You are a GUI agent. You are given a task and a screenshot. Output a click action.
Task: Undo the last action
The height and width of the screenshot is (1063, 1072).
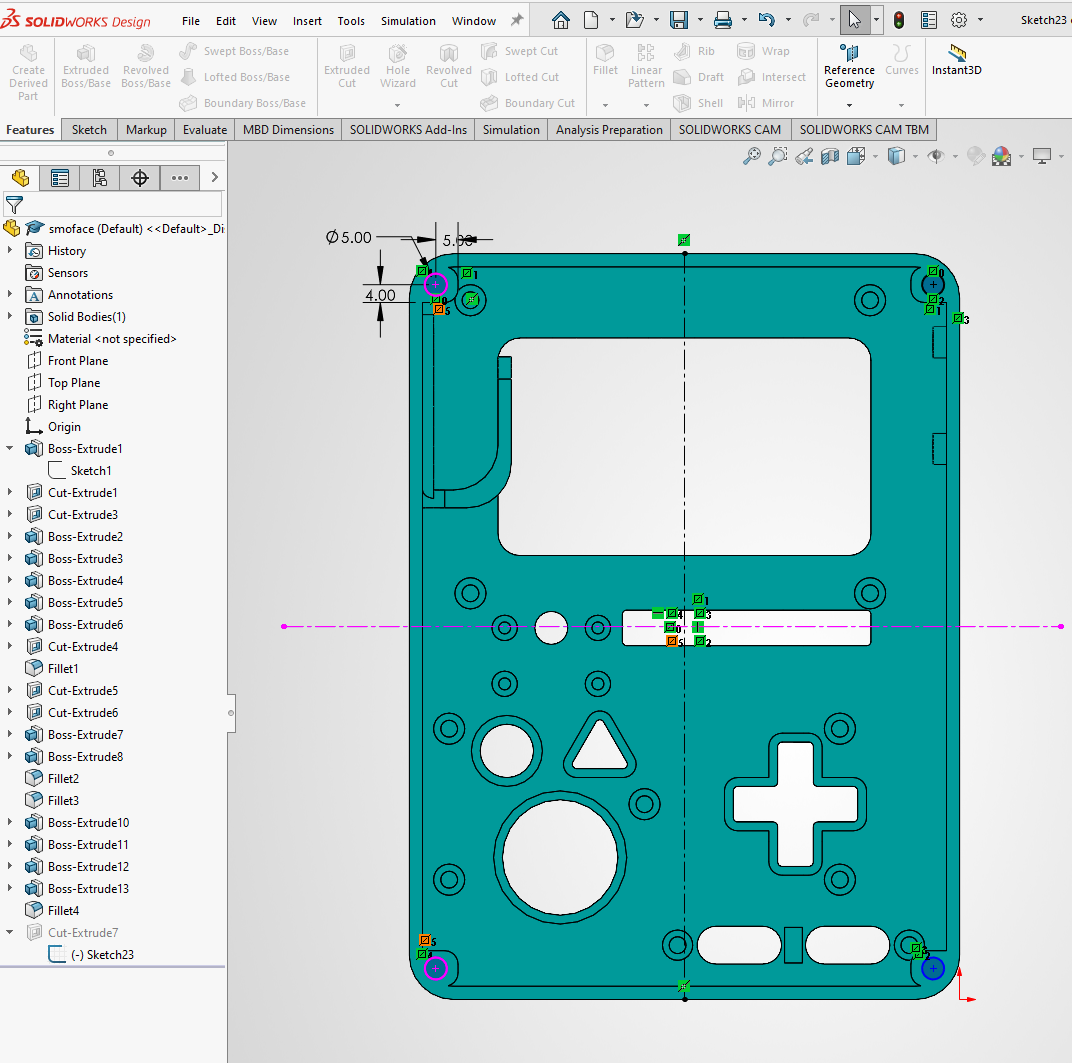click(766, 21)
